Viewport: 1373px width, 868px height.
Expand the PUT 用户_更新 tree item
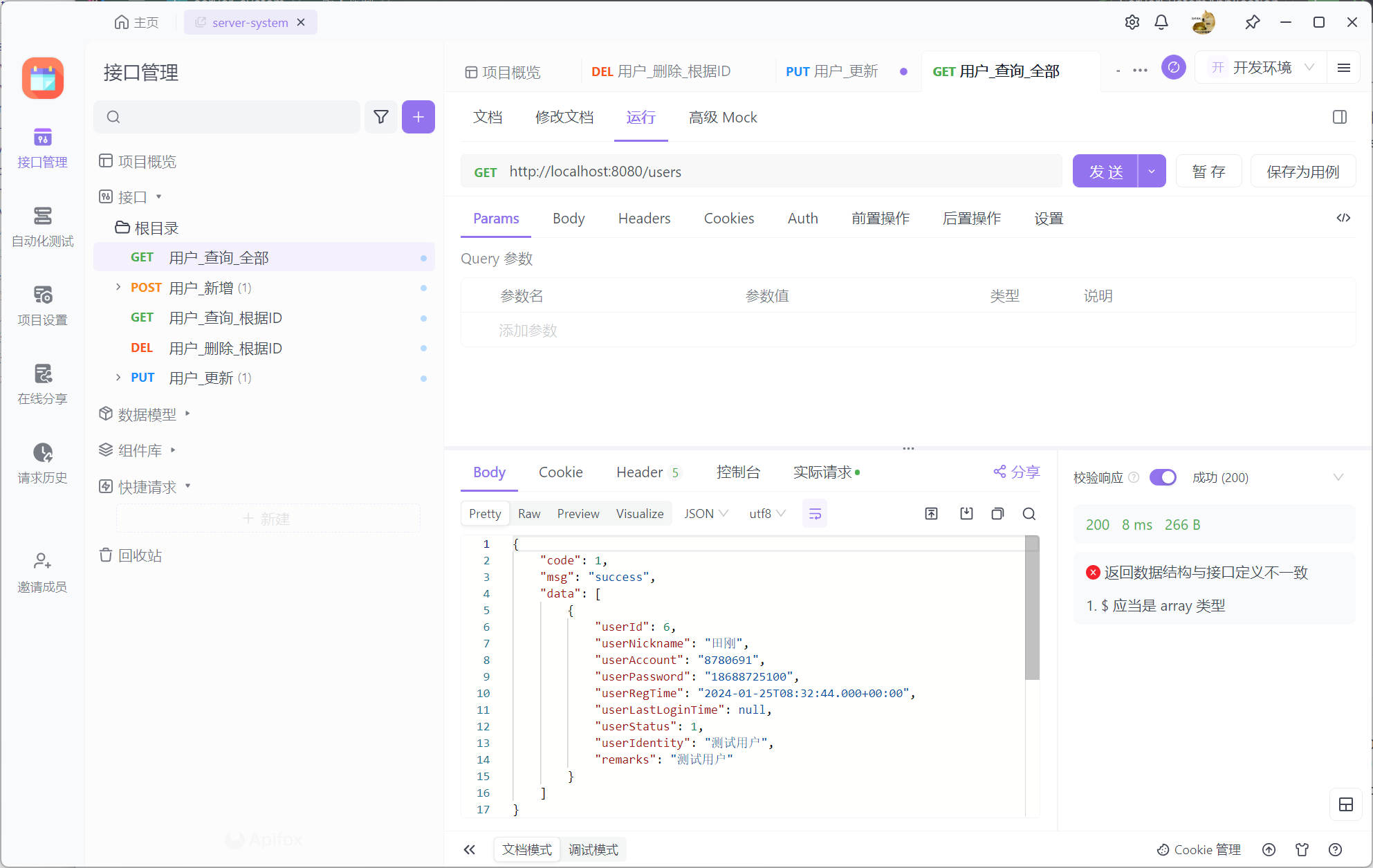118,377
